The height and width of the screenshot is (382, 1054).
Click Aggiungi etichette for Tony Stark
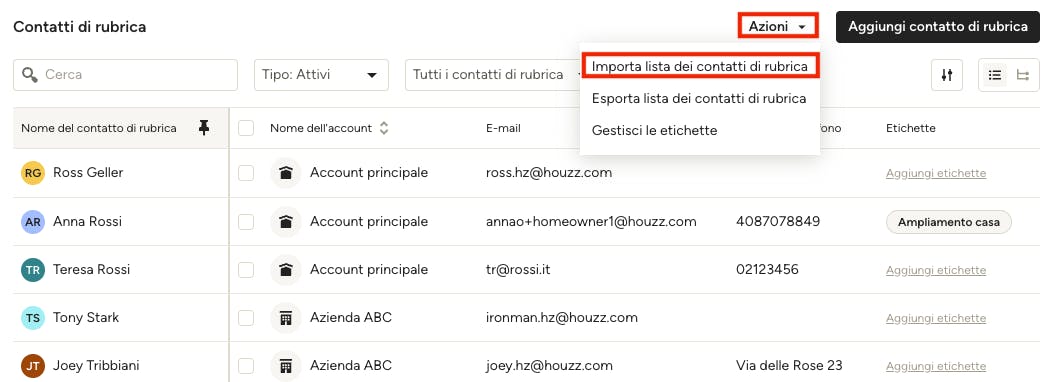pyautogui.click(x=936, y=318)
